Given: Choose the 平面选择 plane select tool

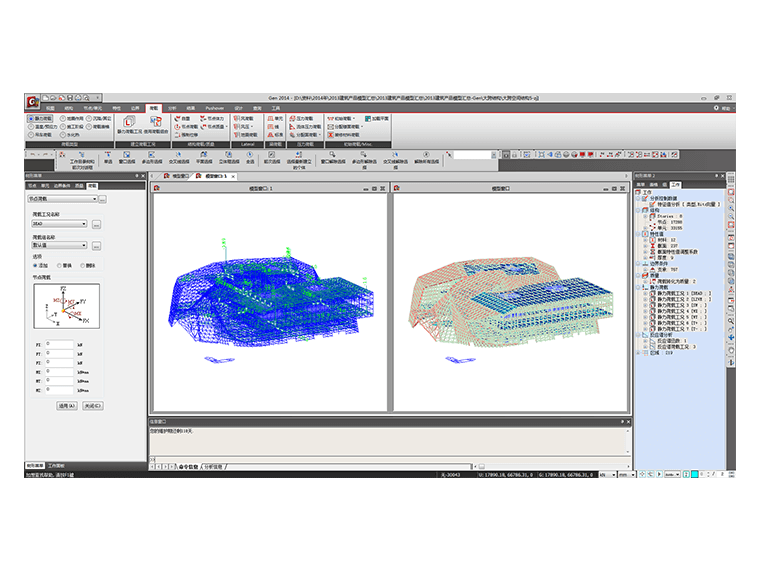Looking at the screenshot, I should point(204,158).
